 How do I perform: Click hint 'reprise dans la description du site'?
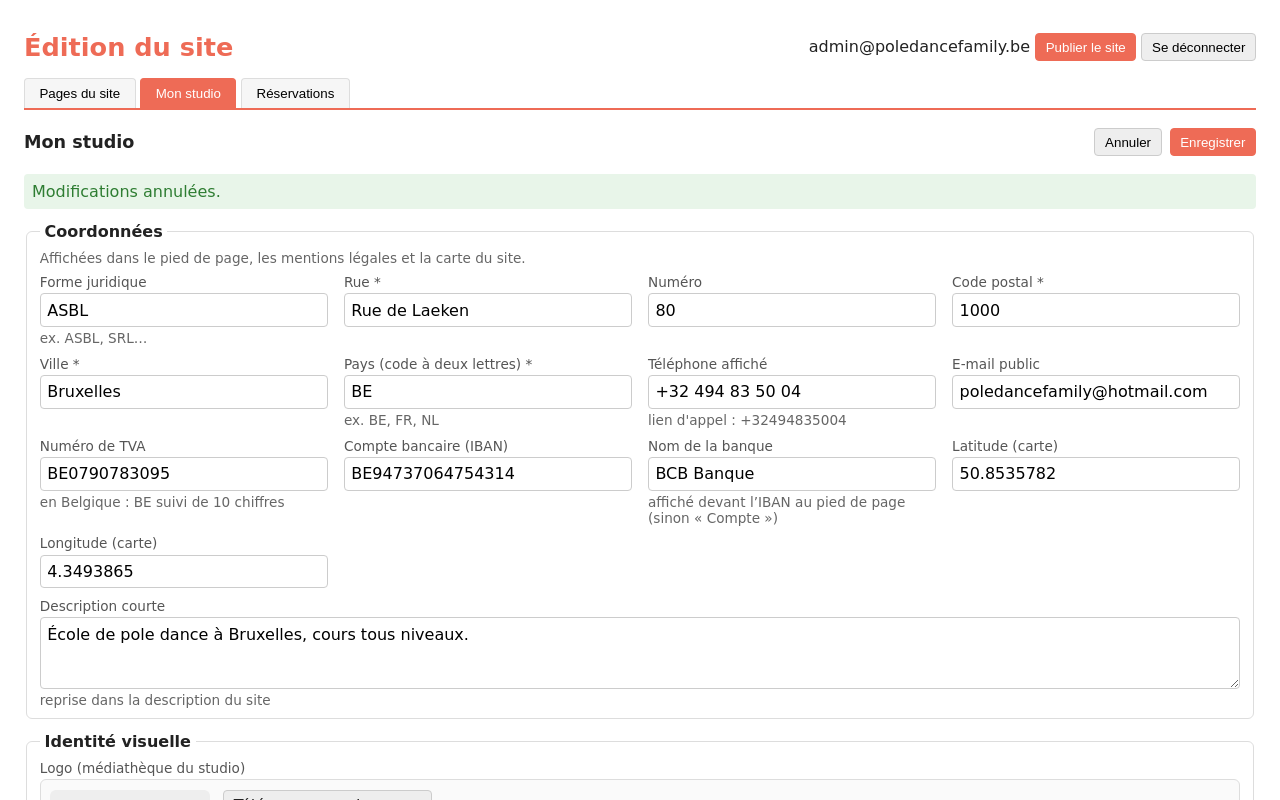pyautogui.click(x=155, y=700)
